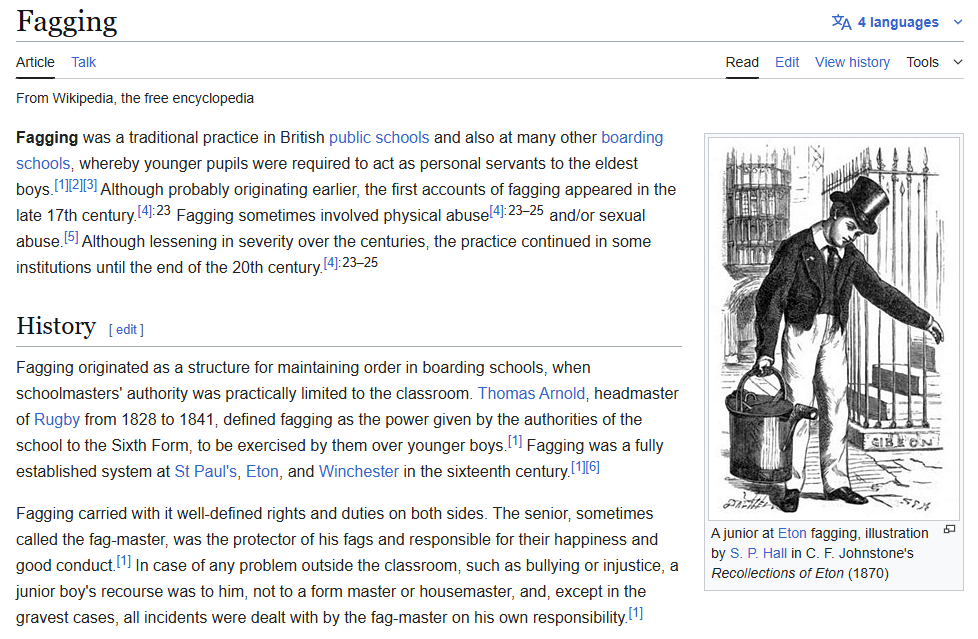Click citation [3] after eldest boys
This screenshot has height=639, width=978.
pos(90,185)
